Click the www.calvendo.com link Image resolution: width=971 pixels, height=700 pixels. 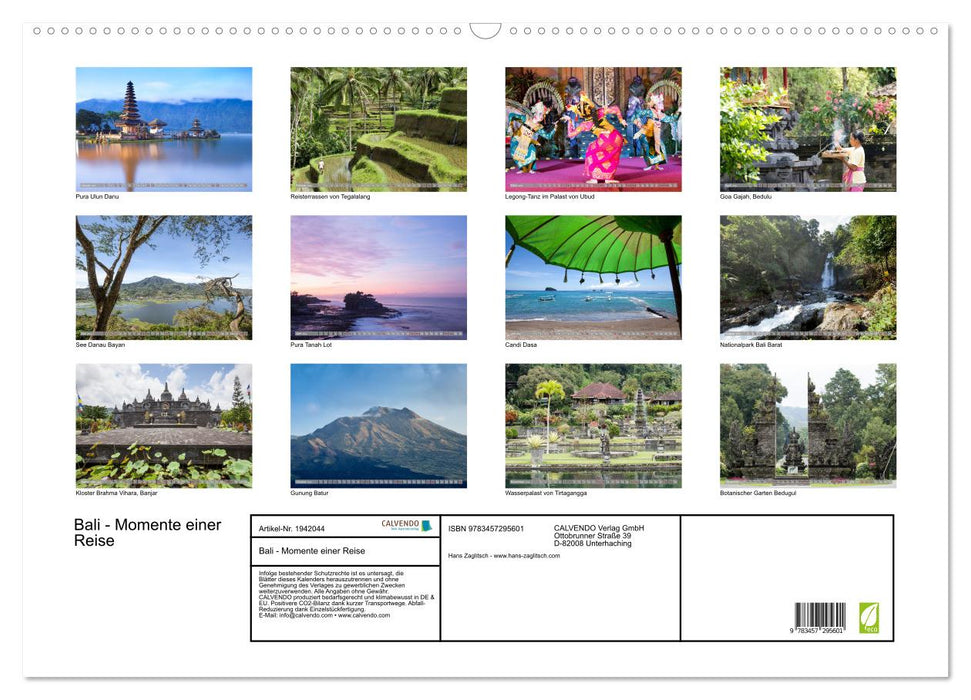coord(364,616)
